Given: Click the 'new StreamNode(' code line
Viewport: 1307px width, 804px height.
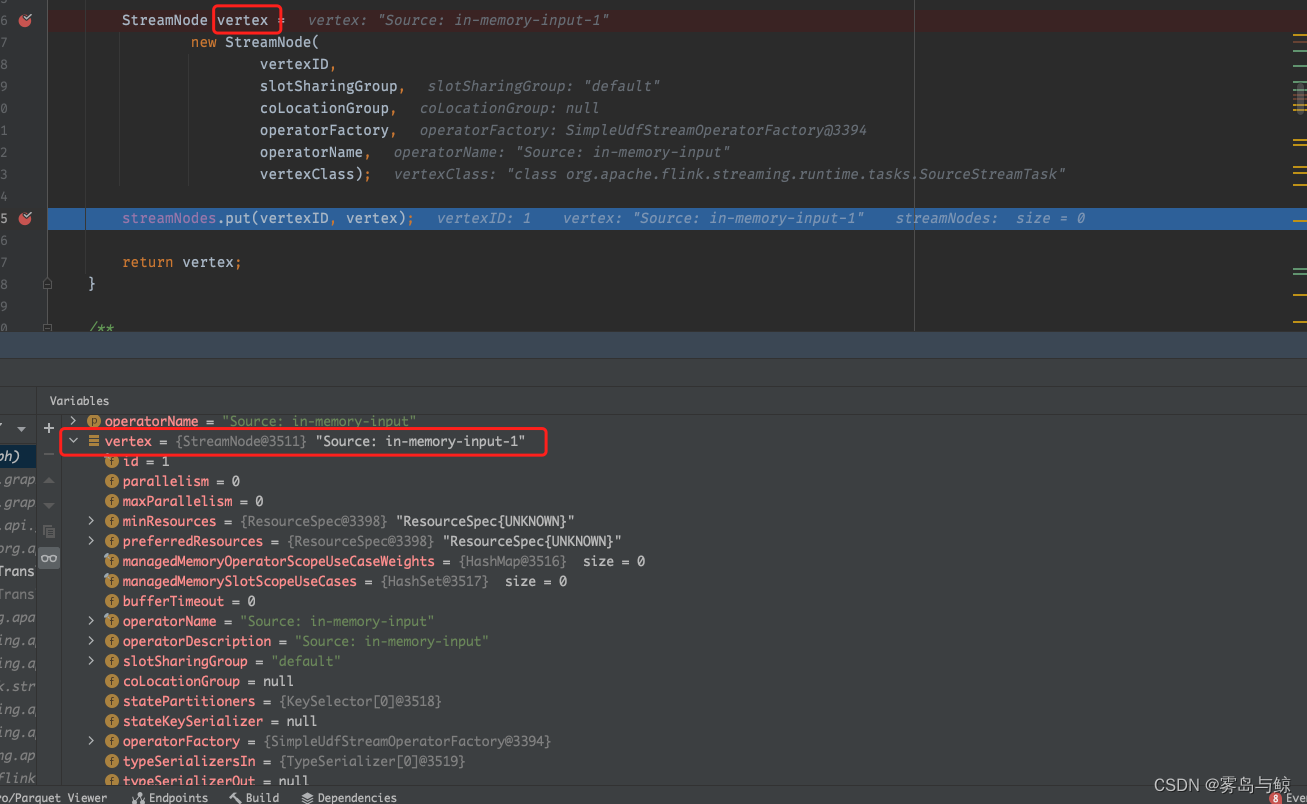Looking at the screenshot, I should [x=254, y=42].
